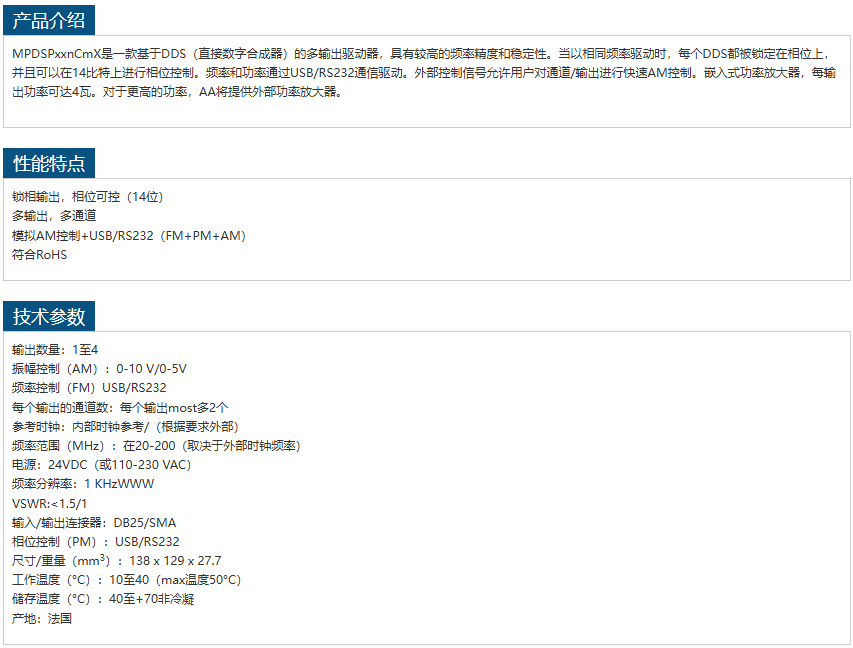Click the 产地：法国 parameter line
Image resolution: width=853 pixels, height=648 pixels.
42,618
